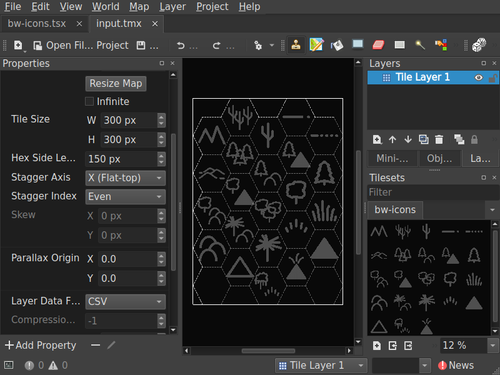
Task: Click the errors count icon in status bar
Action: 29,366
